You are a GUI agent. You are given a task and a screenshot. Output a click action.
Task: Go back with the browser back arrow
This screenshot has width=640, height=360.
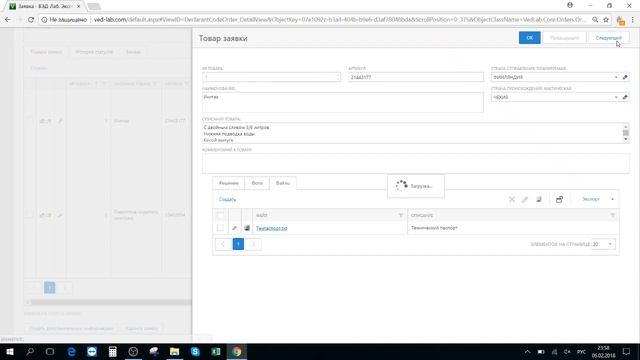tap(8, 20)
